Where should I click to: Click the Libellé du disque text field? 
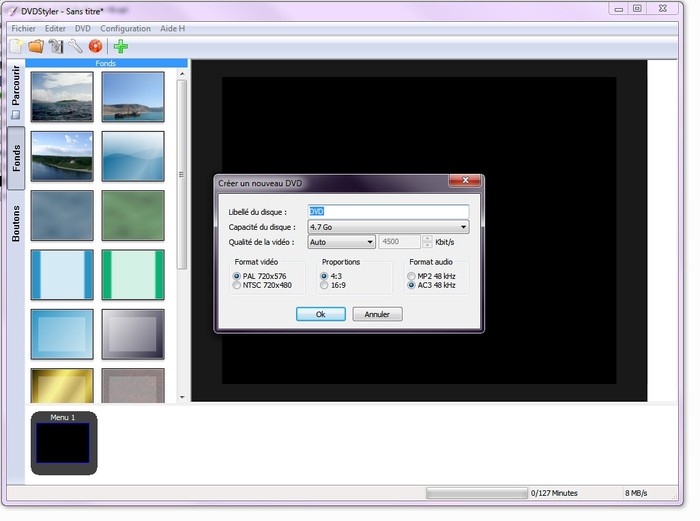[x=388, y=211]
